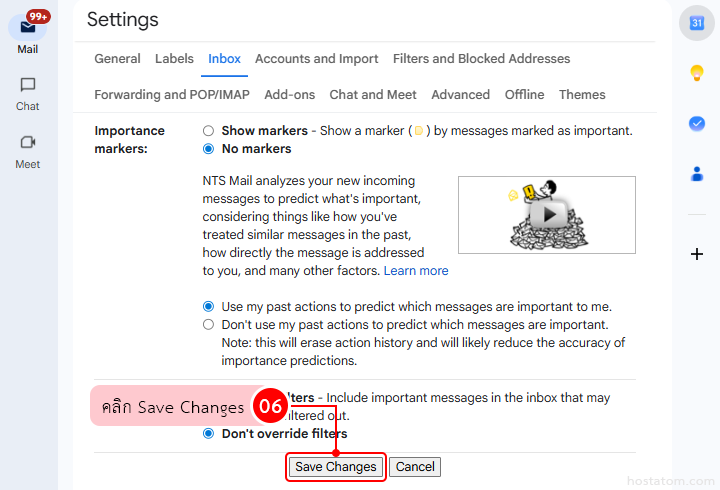Image resolution: width=720 pixels, height=490 pixels.
Task: Choose Don't use my past actions option
Action: 208,325
